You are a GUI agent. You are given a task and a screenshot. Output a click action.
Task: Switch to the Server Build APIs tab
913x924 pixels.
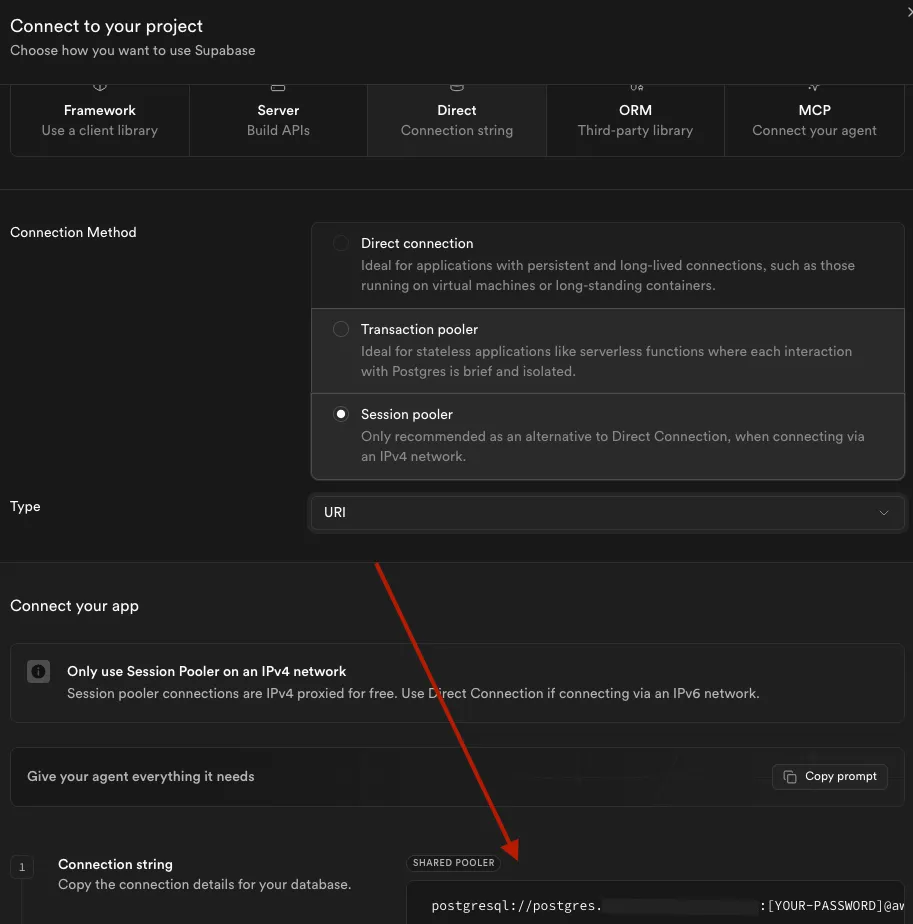278,120
